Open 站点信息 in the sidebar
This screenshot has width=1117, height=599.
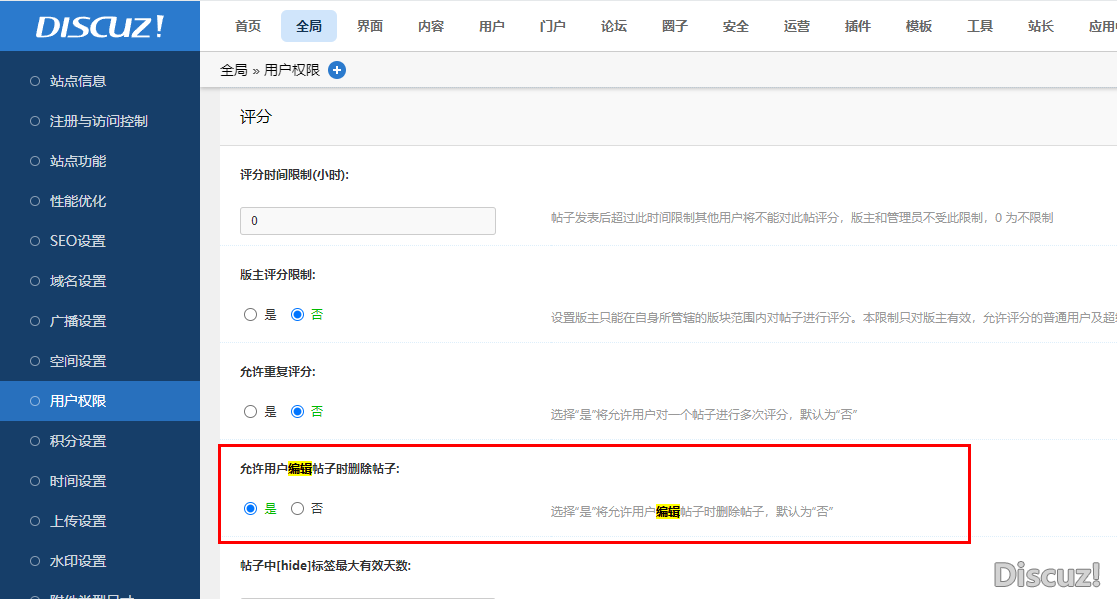click(x=78, y=81)
